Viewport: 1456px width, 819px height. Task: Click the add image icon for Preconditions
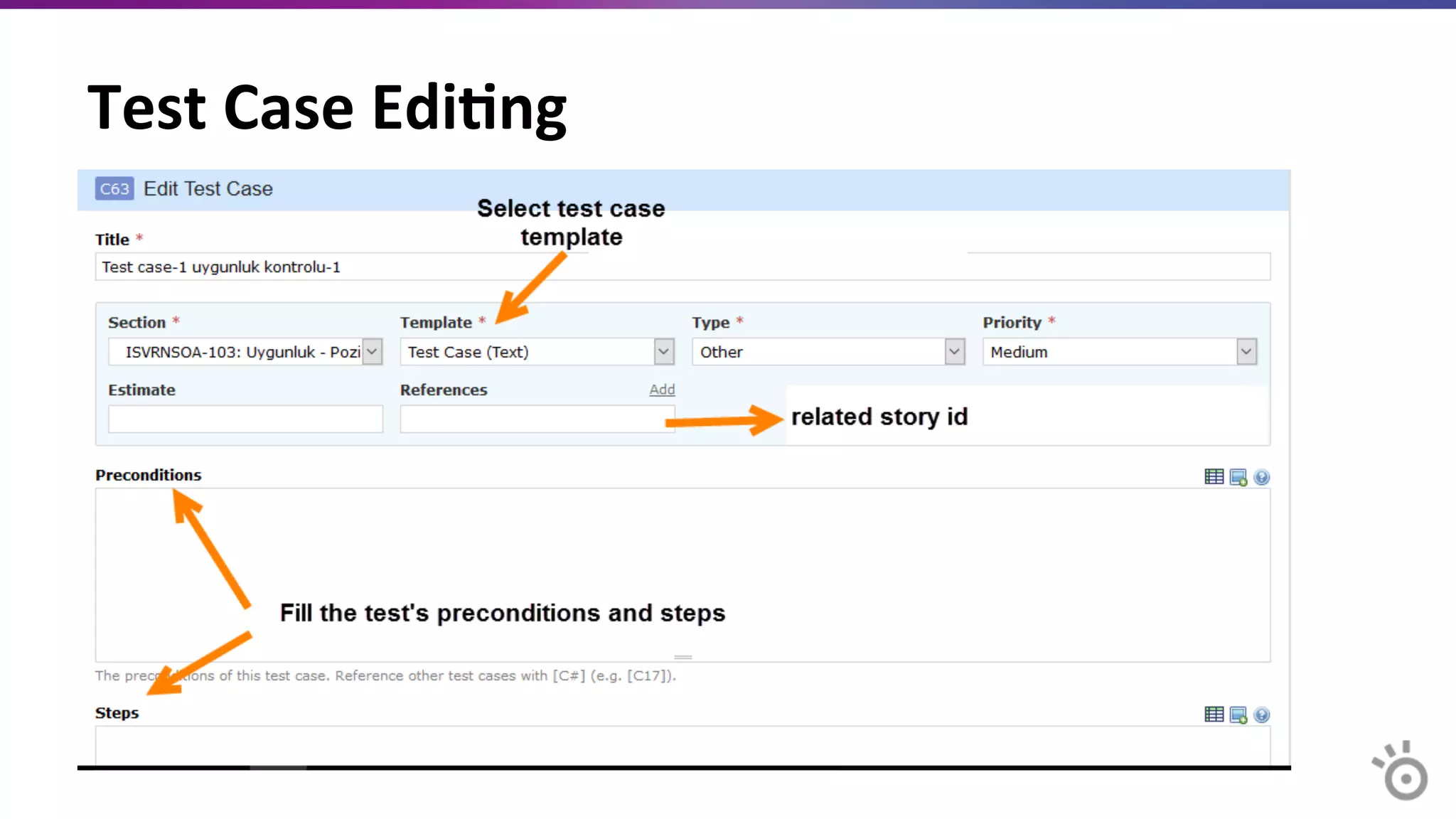tap(1238, 477)
